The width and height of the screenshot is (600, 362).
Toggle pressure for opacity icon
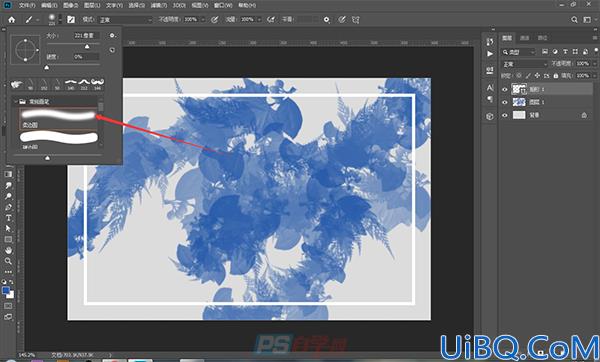pyautogui.click(x=215, y=20)
